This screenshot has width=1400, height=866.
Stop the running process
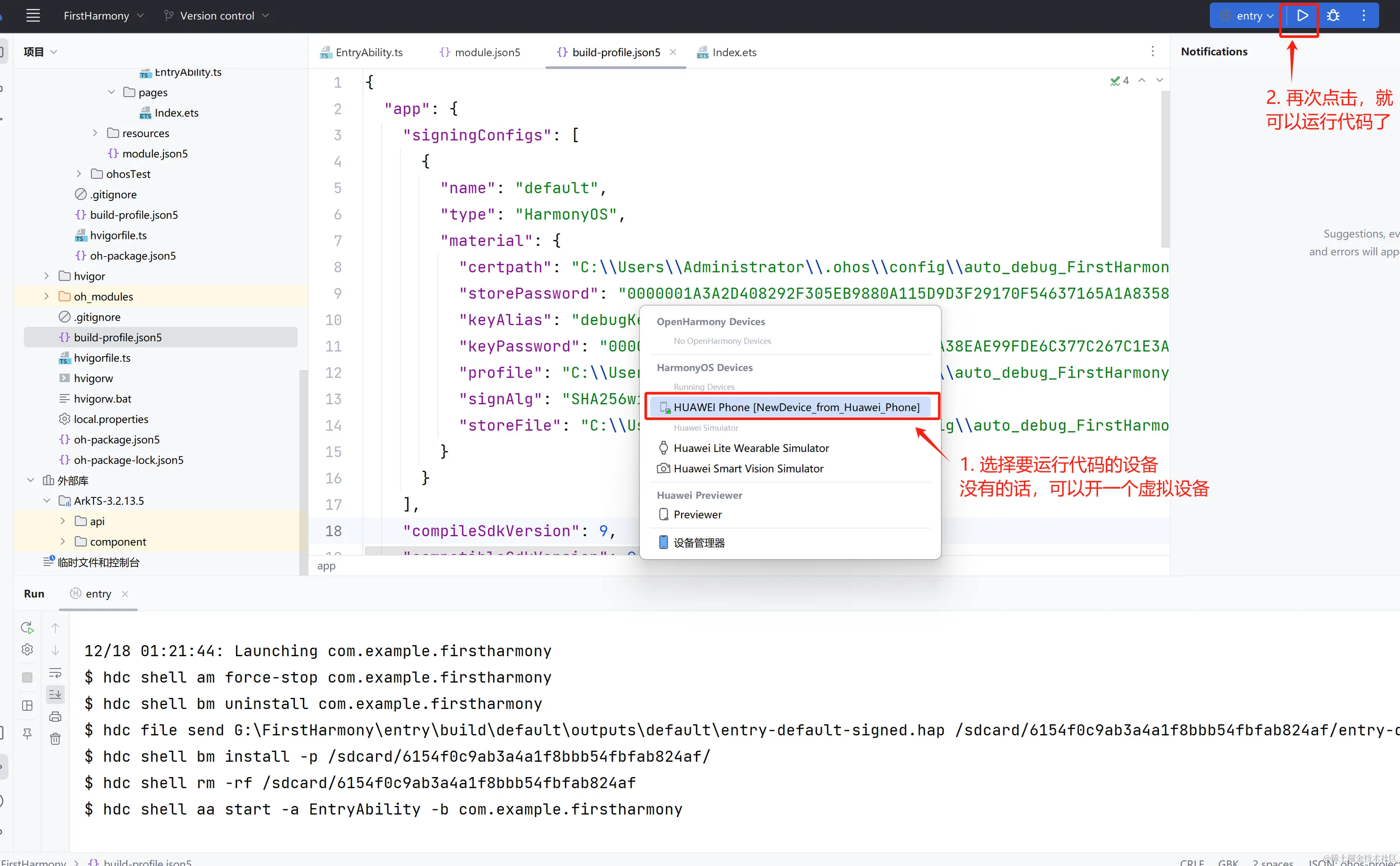coord(27,678)
